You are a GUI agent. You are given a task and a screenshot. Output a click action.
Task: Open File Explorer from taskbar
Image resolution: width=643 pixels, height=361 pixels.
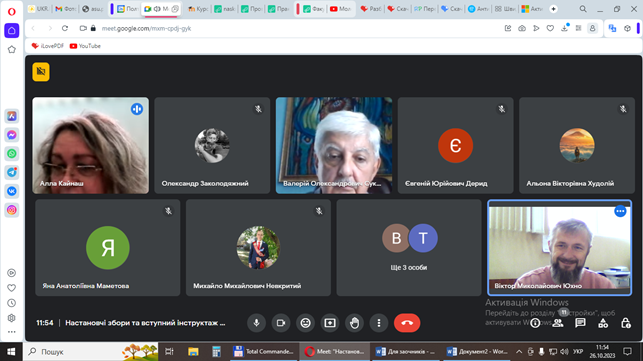pos(193,352)
